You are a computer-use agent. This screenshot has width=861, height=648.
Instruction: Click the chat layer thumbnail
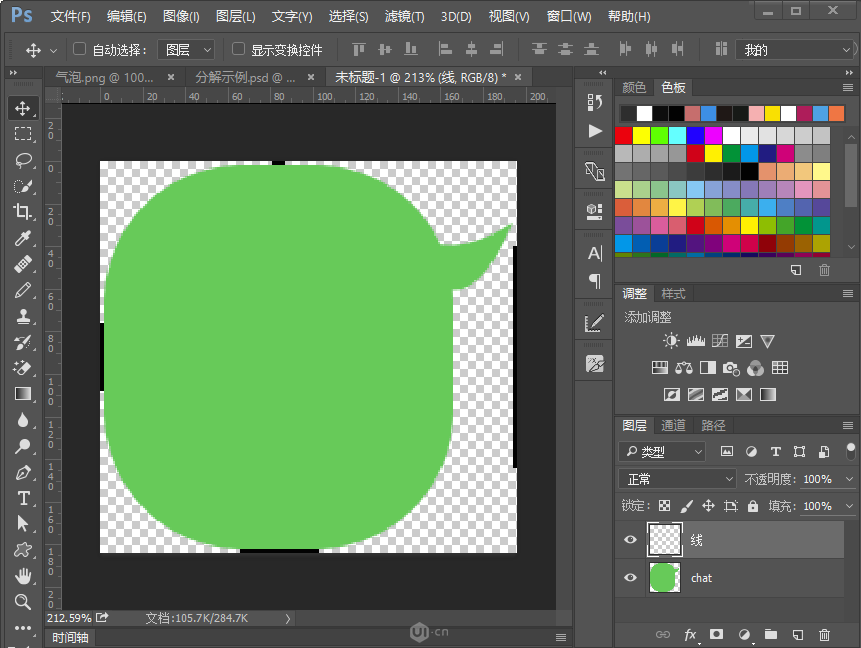click(x=664, y=577)
